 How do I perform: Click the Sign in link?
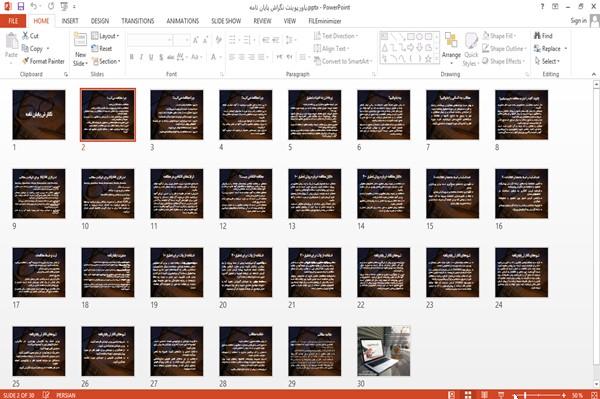pyautogui.click(x=578, y=21)
